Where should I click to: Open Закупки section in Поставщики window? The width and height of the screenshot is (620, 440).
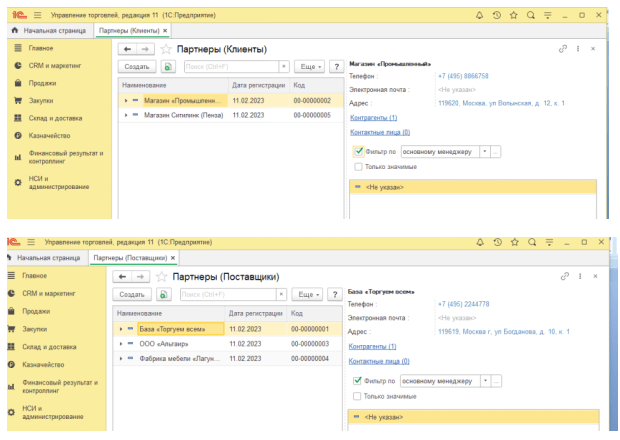[34, 329]
